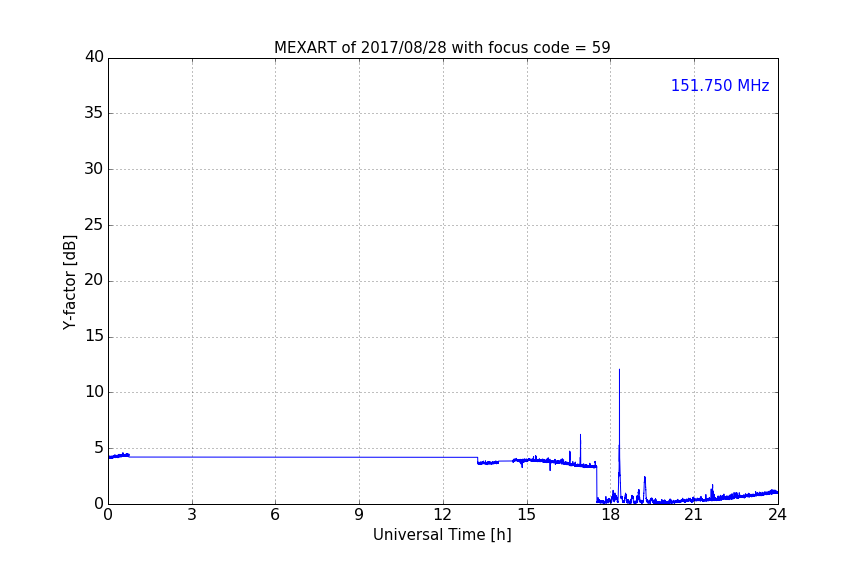Click the y-axis tick label "40"
This screenshot has width=864, height=576.
point(94,57)
